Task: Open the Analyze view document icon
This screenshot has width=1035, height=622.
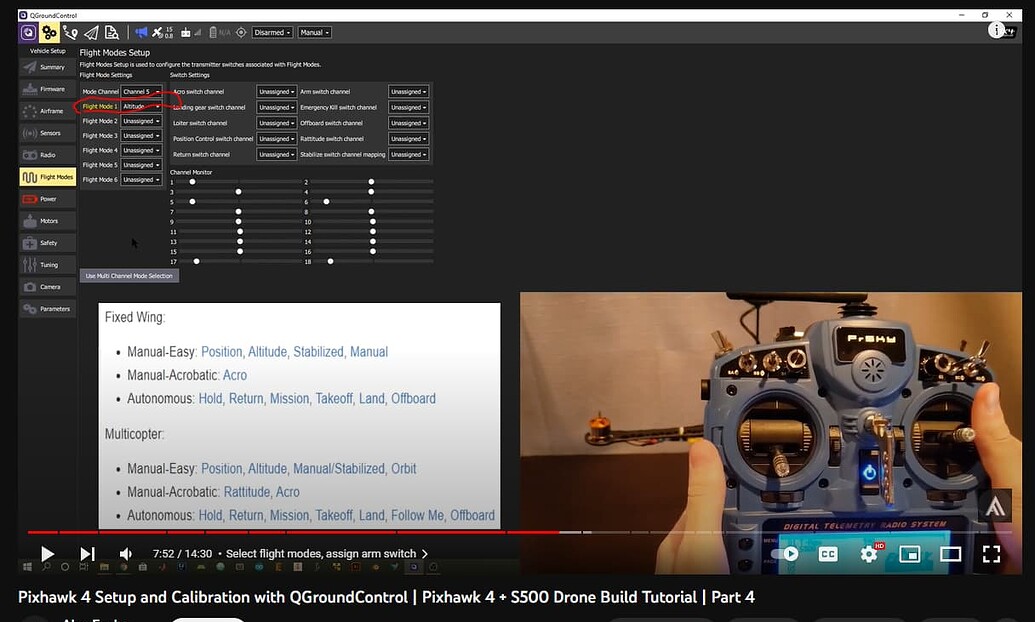Action: (112, 33)
